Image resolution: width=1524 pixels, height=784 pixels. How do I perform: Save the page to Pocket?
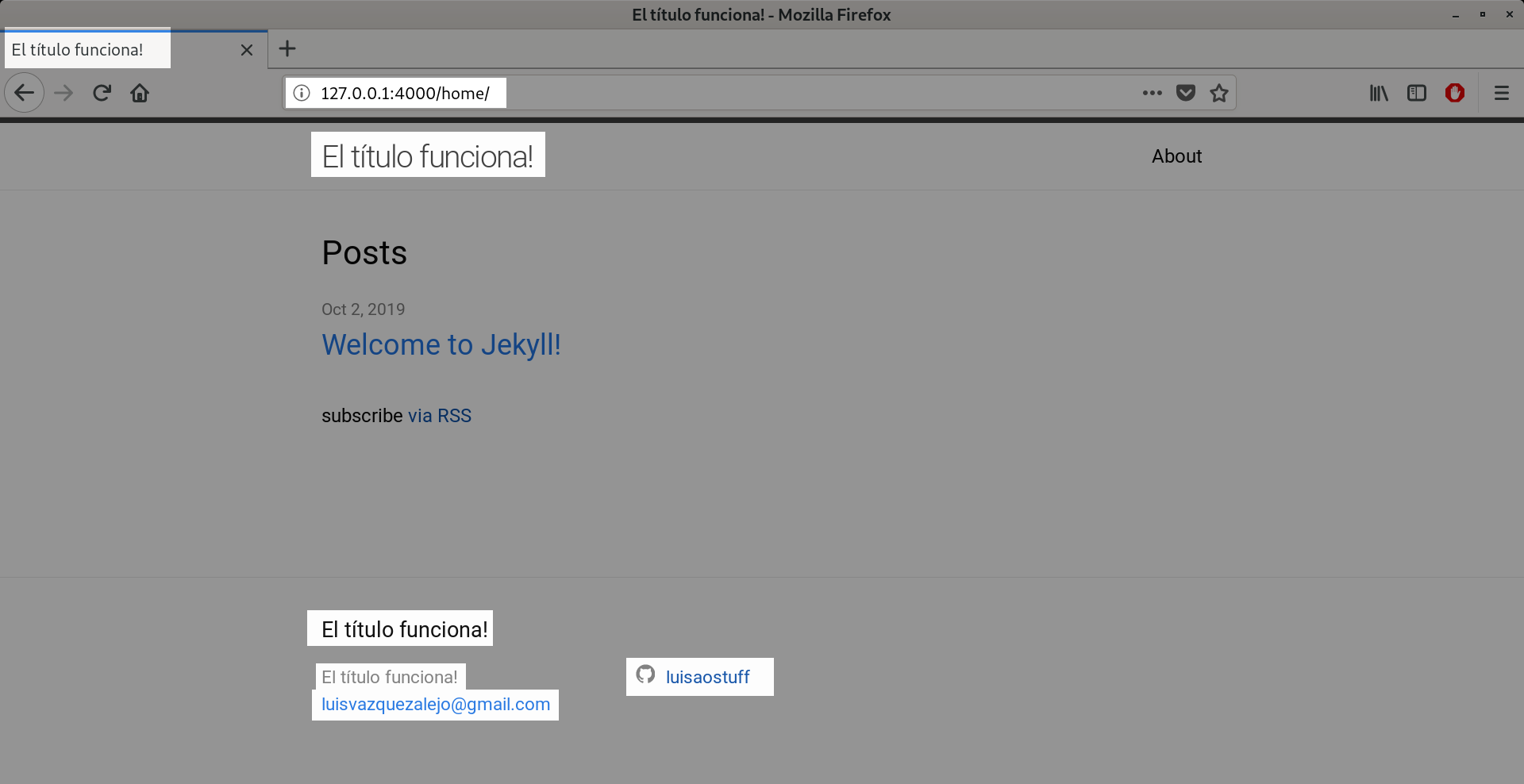[x=1185, y=93]
